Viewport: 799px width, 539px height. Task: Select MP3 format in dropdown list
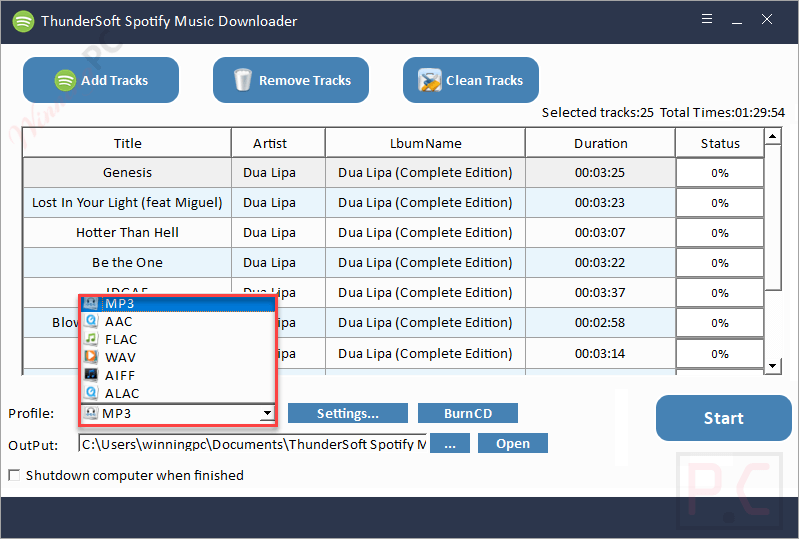178,304
